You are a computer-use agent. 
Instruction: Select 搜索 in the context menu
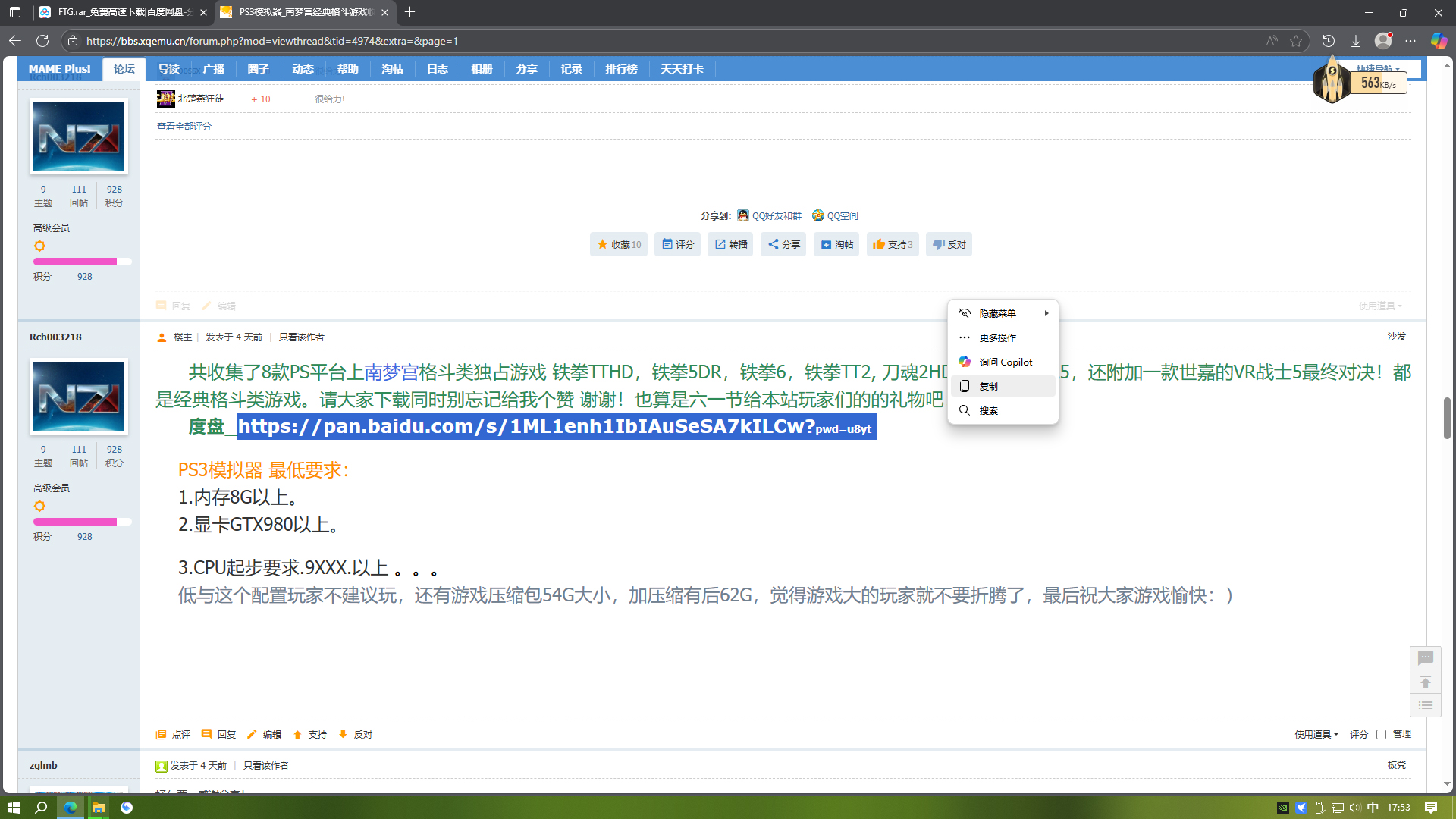1003,410
